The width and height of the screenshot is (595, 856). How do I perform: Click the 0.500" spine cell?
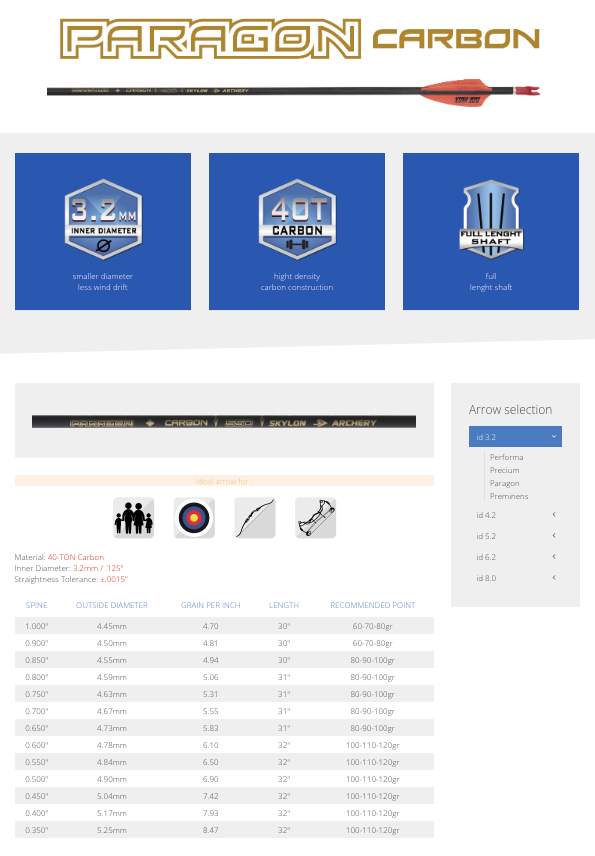[x=37, y=778]
